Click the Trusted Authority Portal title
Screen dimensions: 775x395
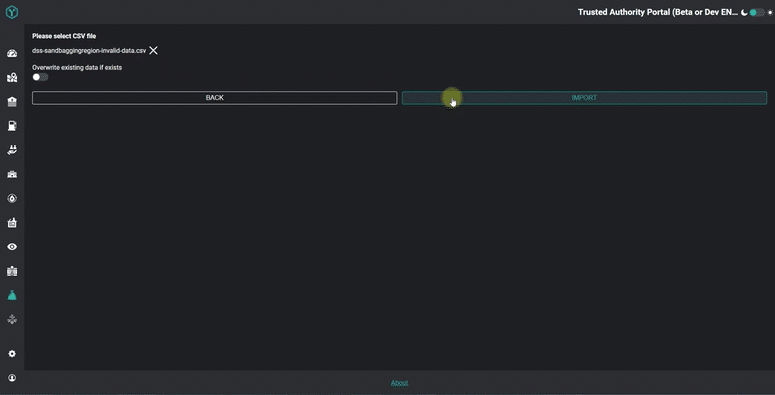(658, 12)
